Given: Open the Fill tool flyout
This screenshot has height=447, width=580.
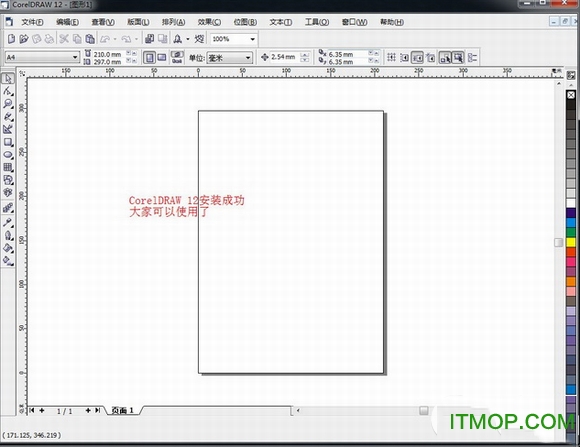Looking at the screenshot, I should tap(8, 248).
